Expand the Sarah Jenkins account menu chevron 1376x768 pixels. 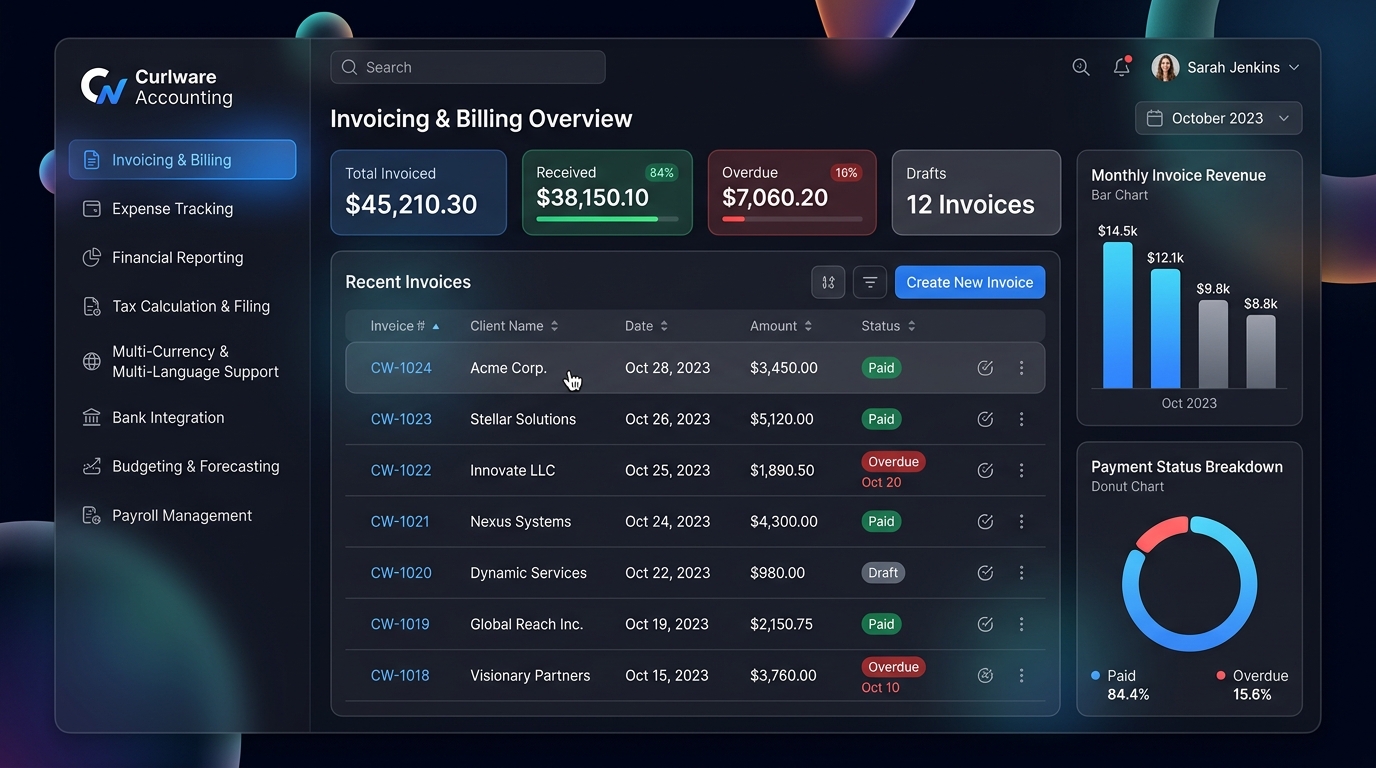coord(1293,67)
